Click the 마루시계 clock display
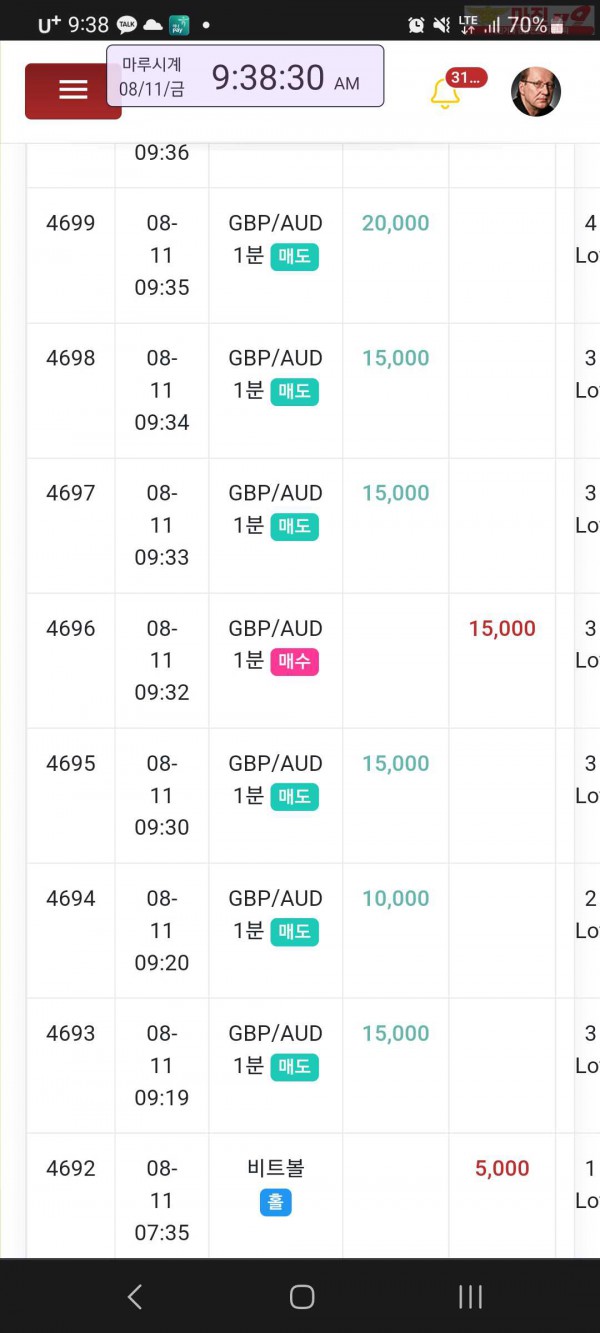Image resolution: width=600 pixels, height=1333 pixels. coord(245,76)
